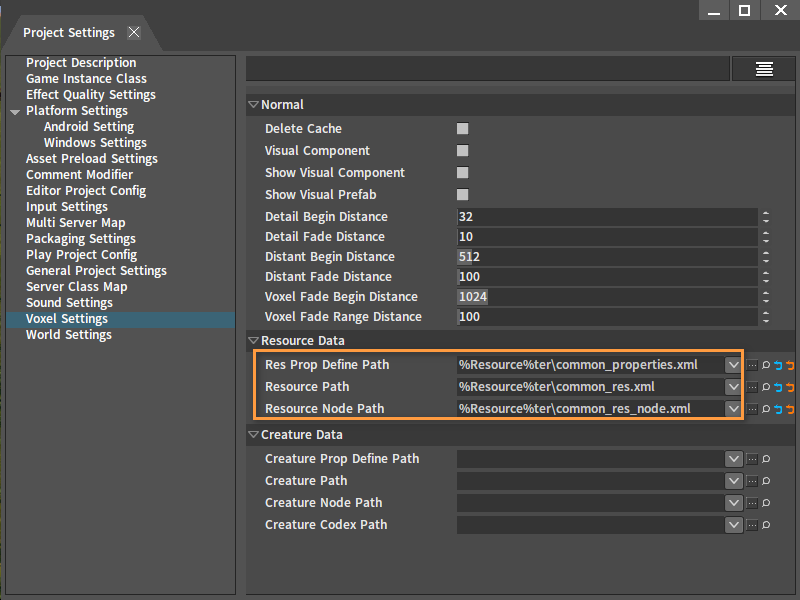
Task: Click the magnifier icon for Creature Codex Path
Action: (x=766, y=525)
